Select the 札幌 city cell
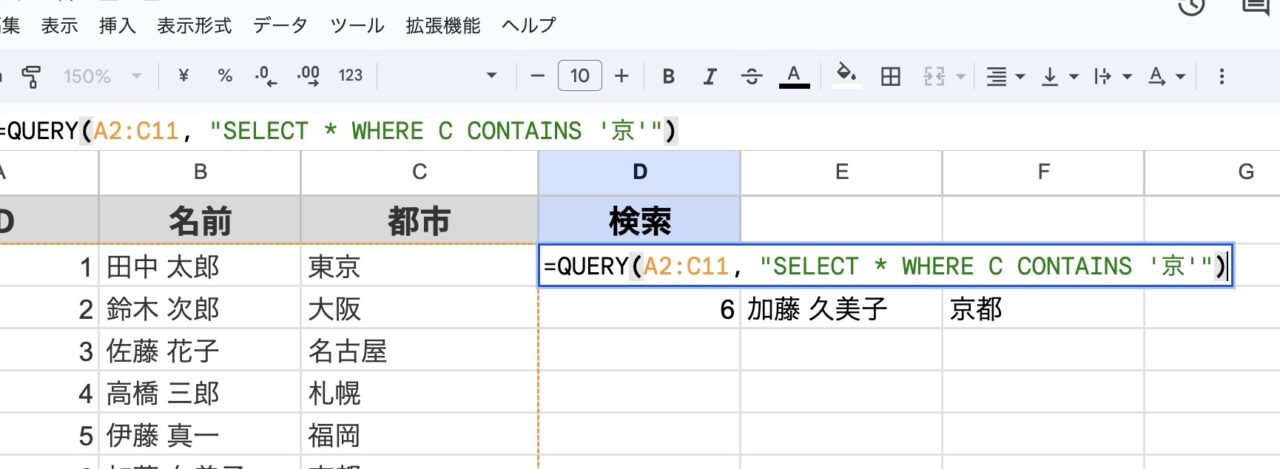Viewport: 1280px width, 469px height. pos(419,393)
